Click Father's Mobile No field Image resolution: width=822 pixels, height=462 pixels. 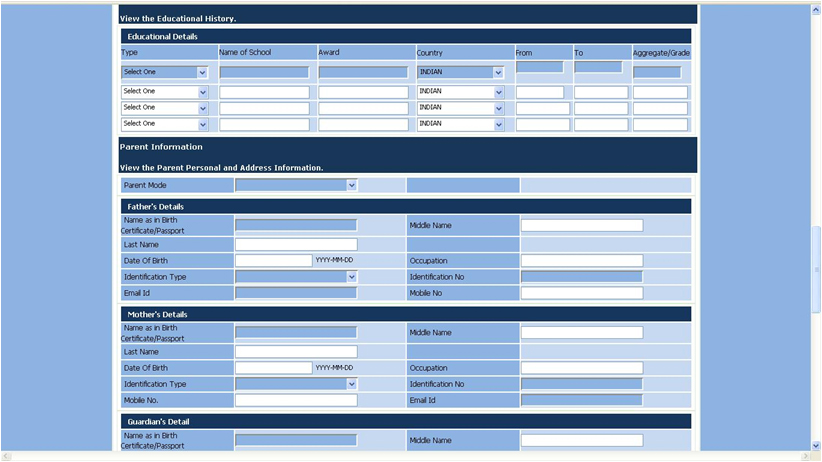[x=582, y=293]
